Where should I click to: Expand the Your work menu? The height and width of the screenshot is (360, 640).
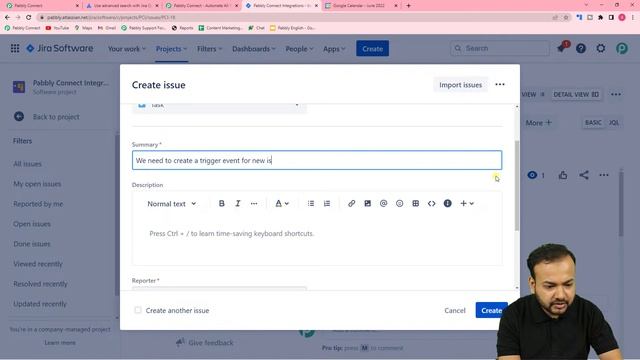pyautogui.click(x=127, y=49)
